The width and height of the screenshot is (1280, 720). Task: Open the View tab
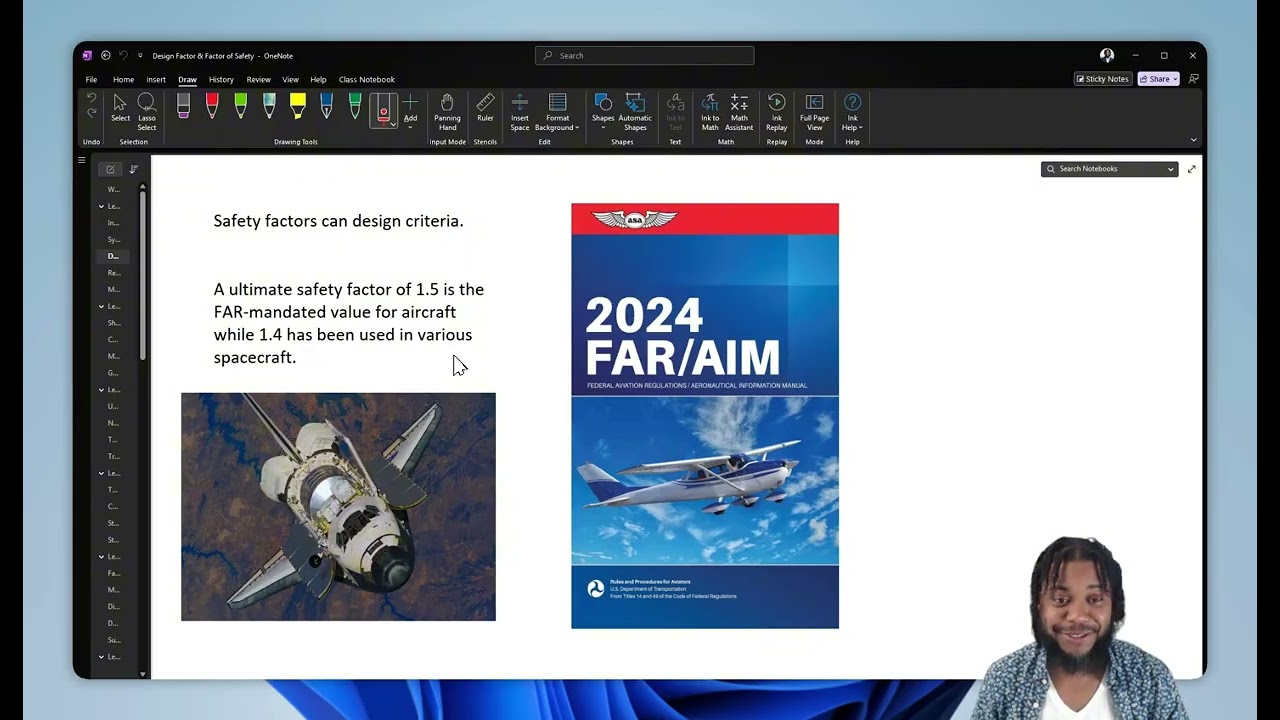[x=290, y=79]
